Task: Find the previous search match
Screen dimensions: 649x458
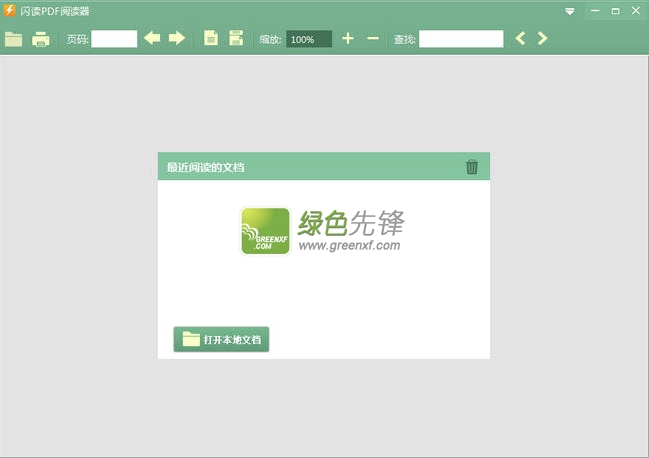Action: [x=520, y=38]
